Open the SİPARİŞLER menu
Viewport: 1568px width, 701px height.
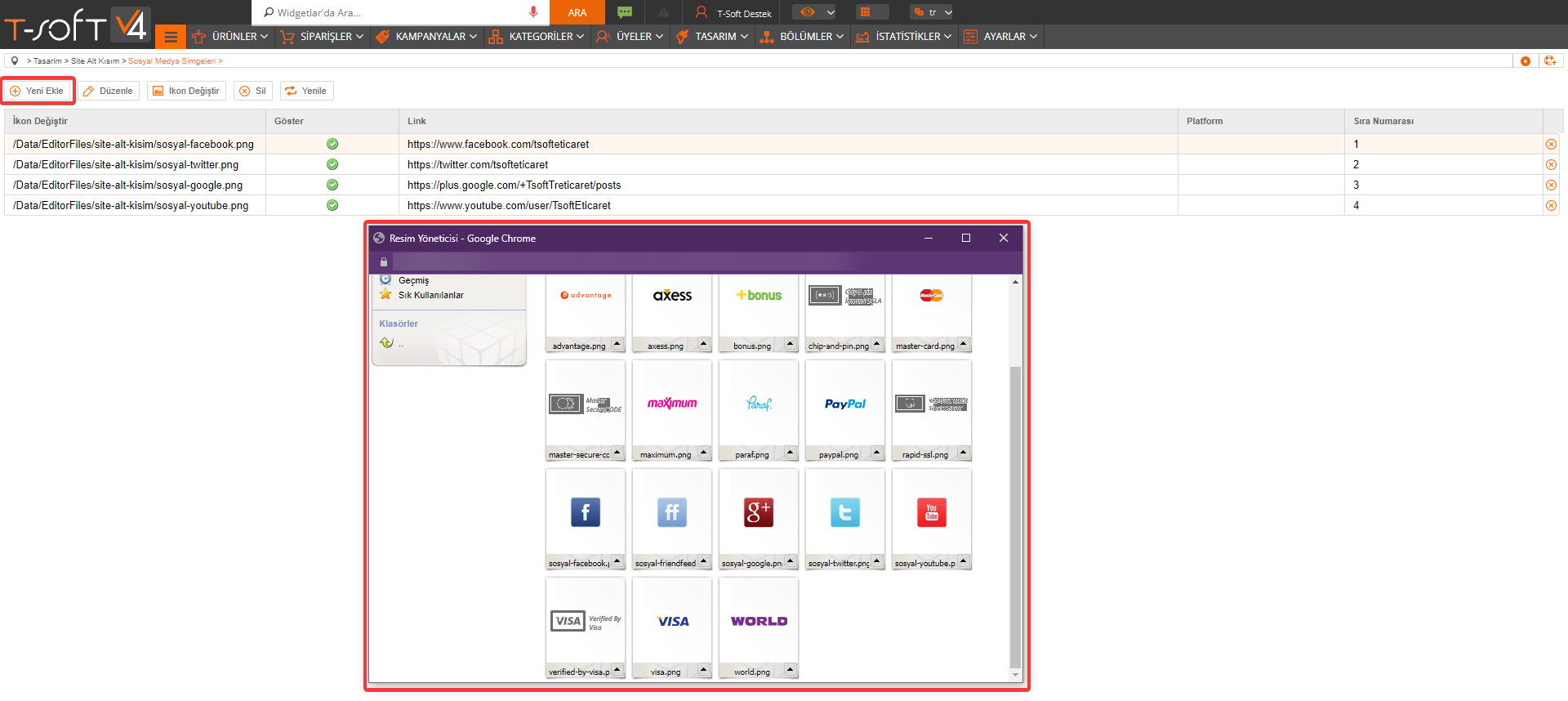[x=321, y=37]
